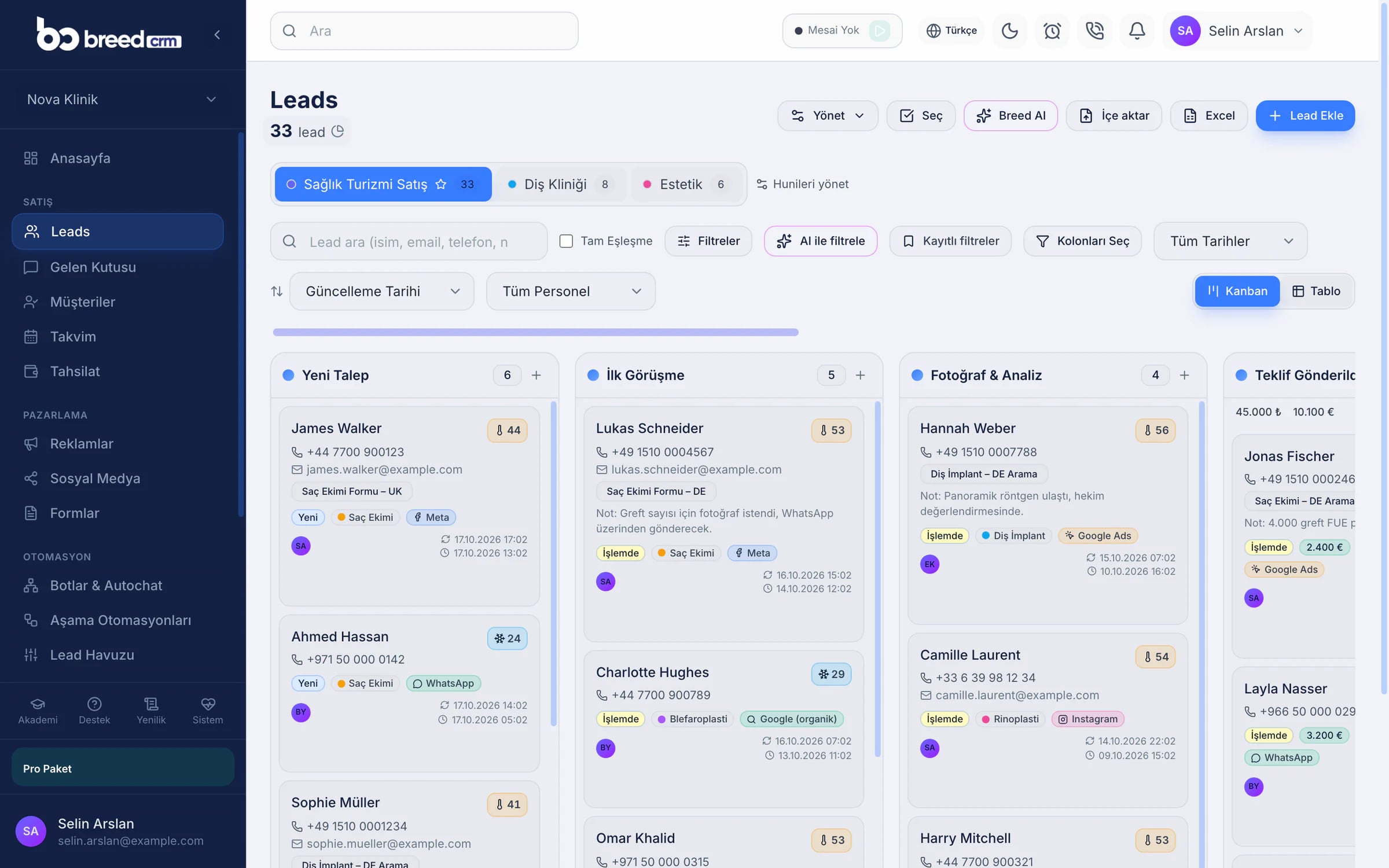Image resolution: width=1389 pixels, height=868 pixels.
Task: Open Breed AI
Action: point(1010,116)
